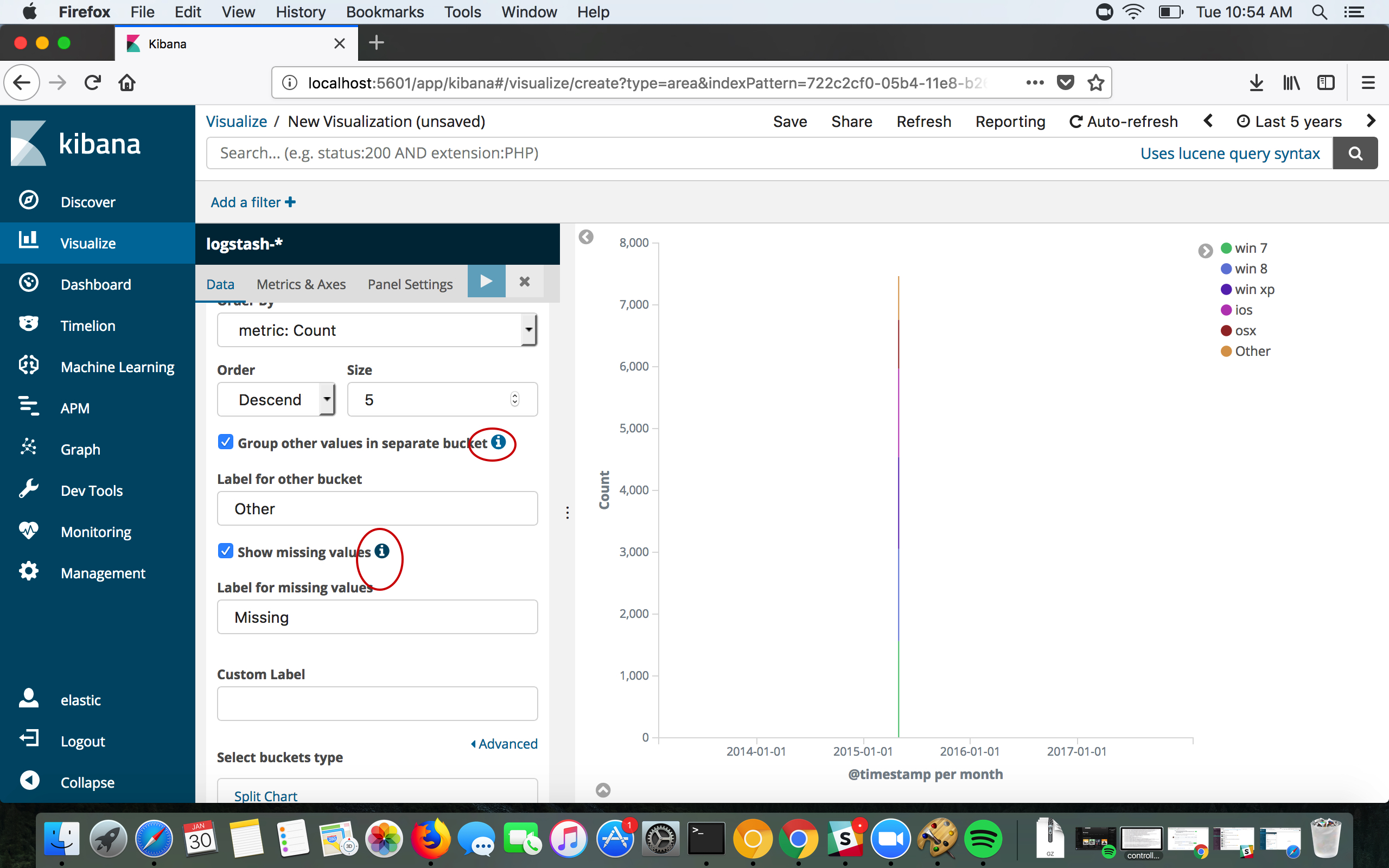
Task: Move time range forward with right chevron
Action: click(1371, 121)
